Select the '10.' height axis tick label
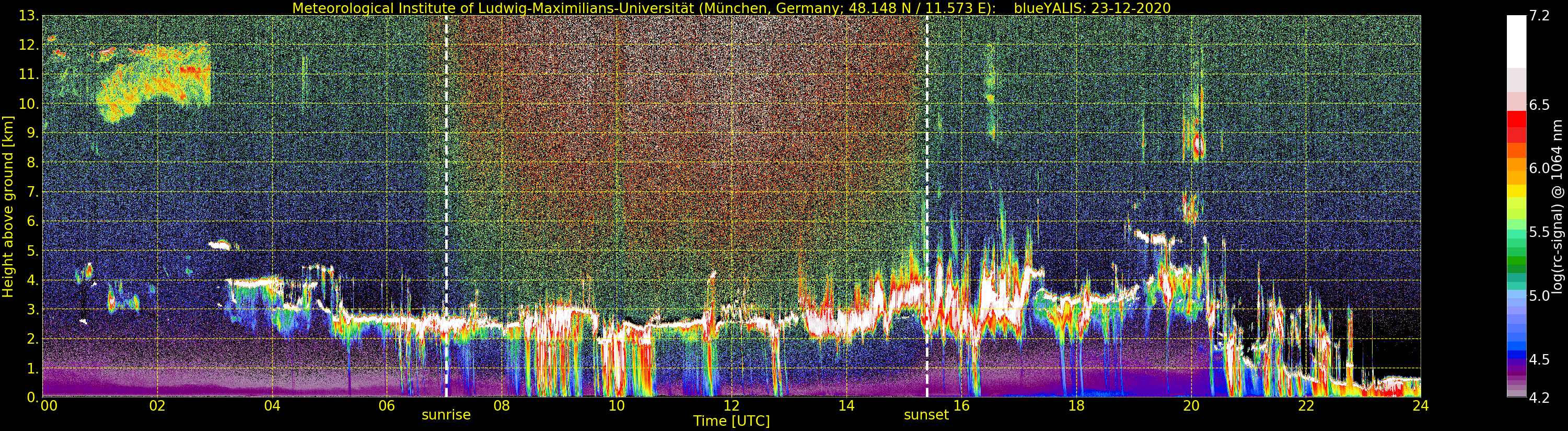The width and height of the screenshot is (1568, 431). point(28,104)
